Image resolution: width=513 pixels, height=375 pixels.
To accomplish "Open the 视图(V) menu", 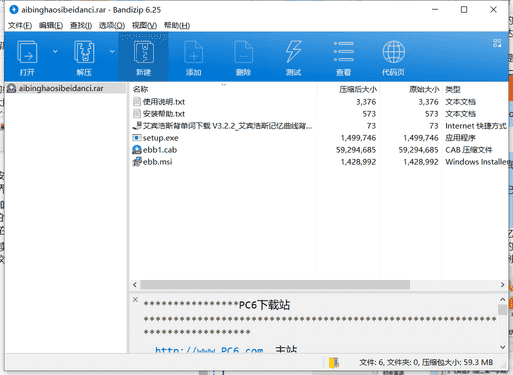I will pyautogui.click(x=144, y=26).
